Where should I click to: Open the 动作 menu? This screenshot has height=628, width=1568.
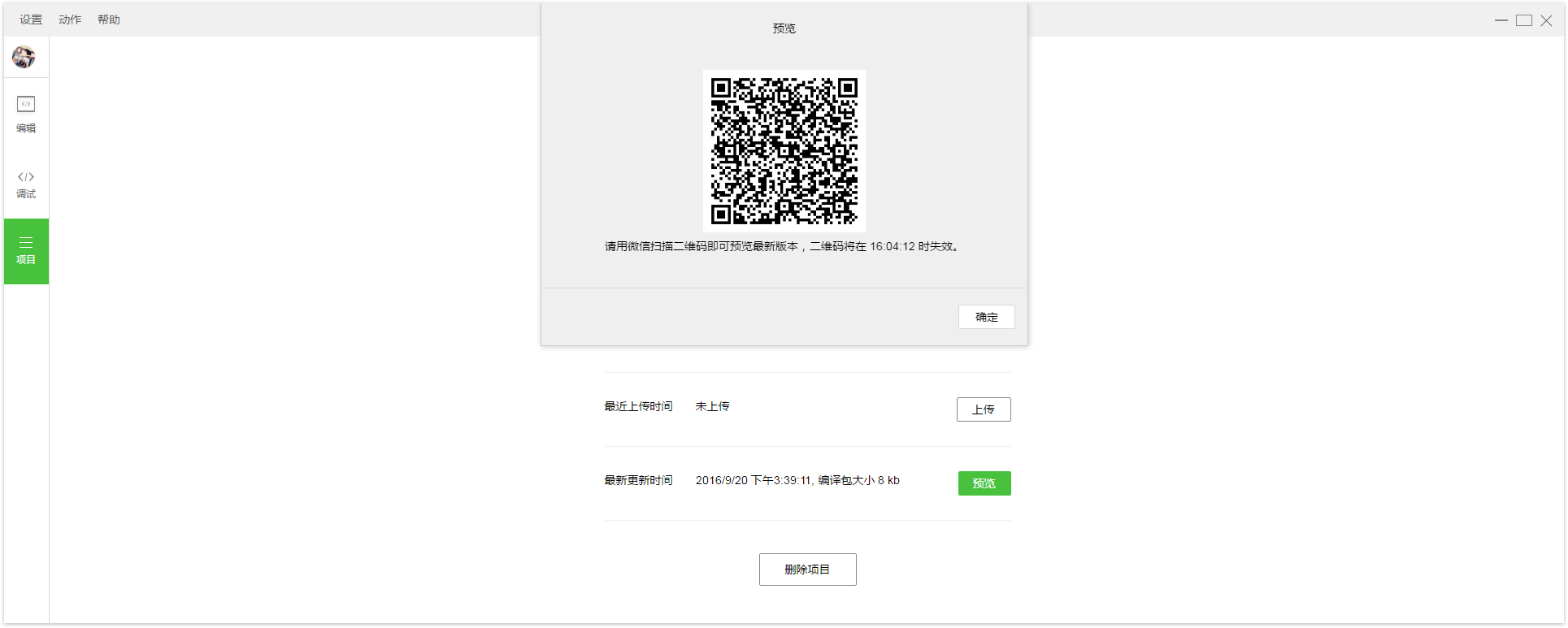pos(70,19)
